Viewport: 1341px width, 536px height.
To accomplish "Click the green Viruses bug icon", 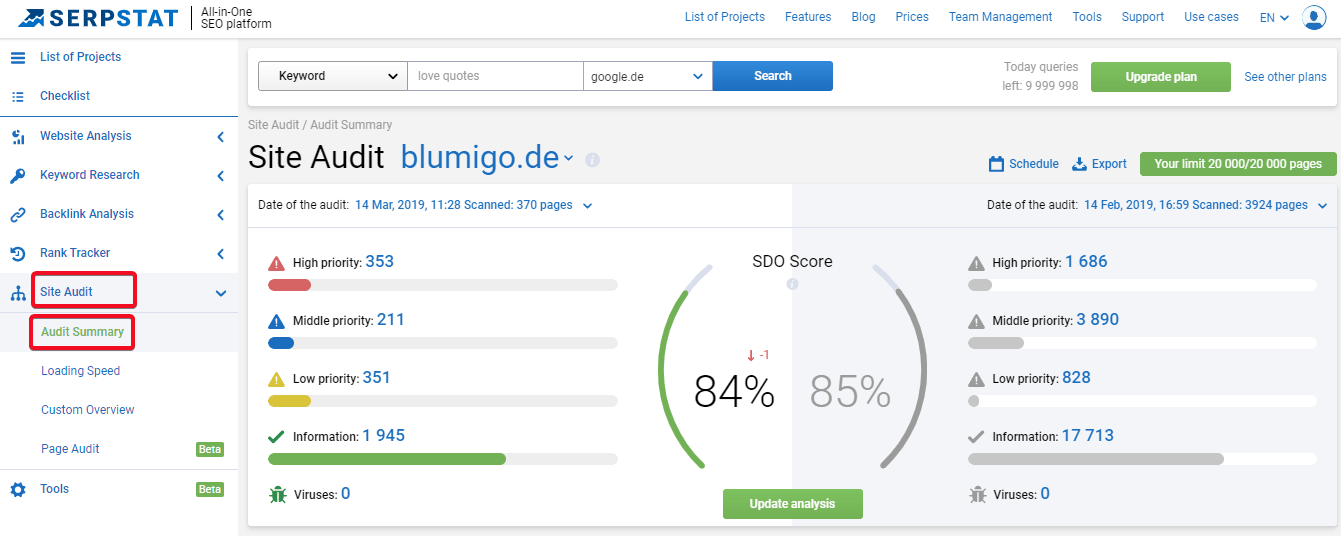I will 278,494.
